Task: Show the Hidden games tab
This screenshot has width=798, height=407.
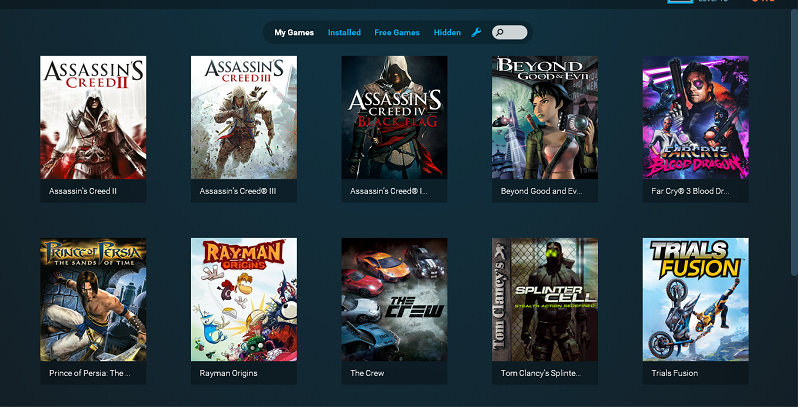Action: 447,33
